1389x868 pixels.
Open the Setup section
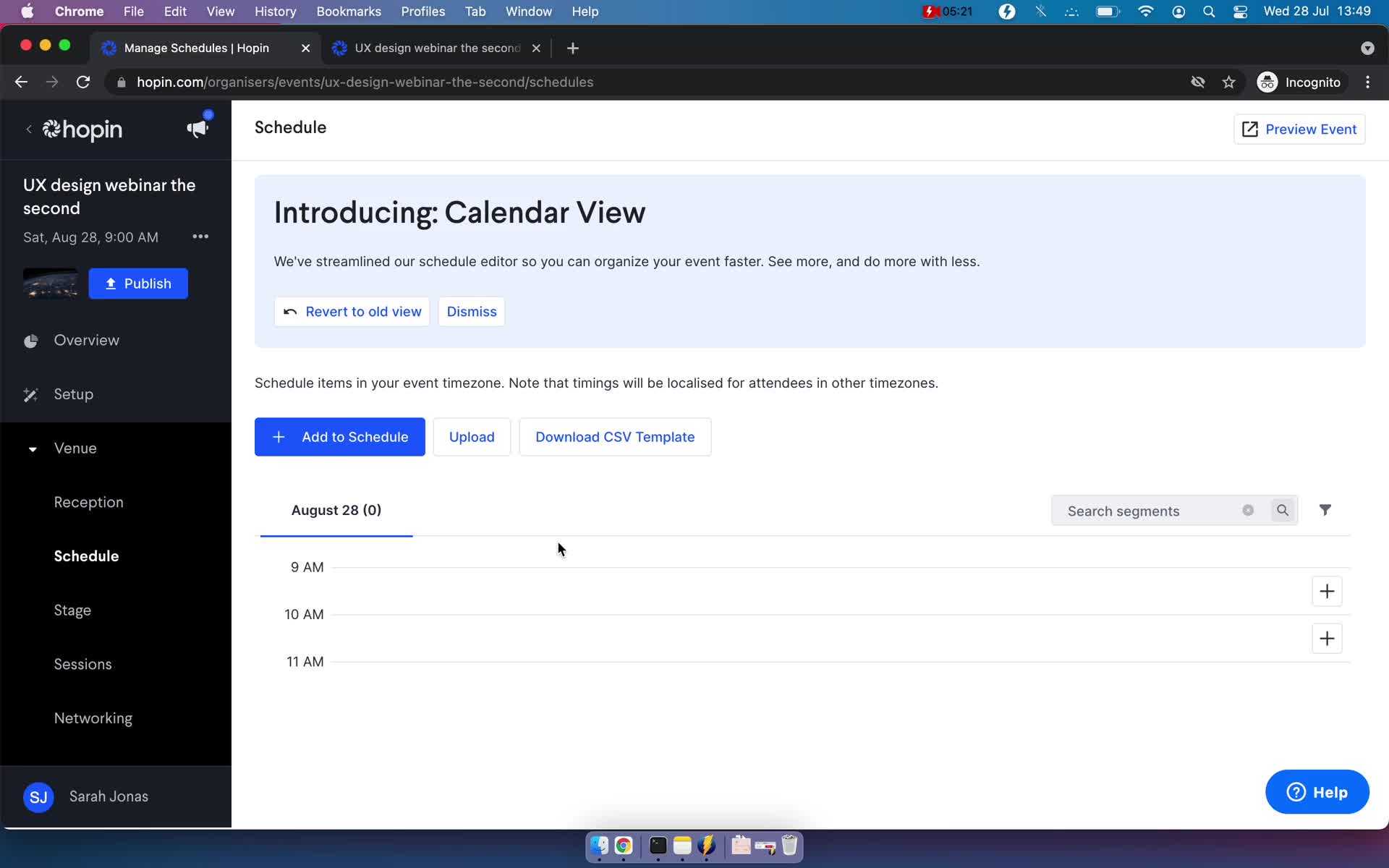coord(74,394)
